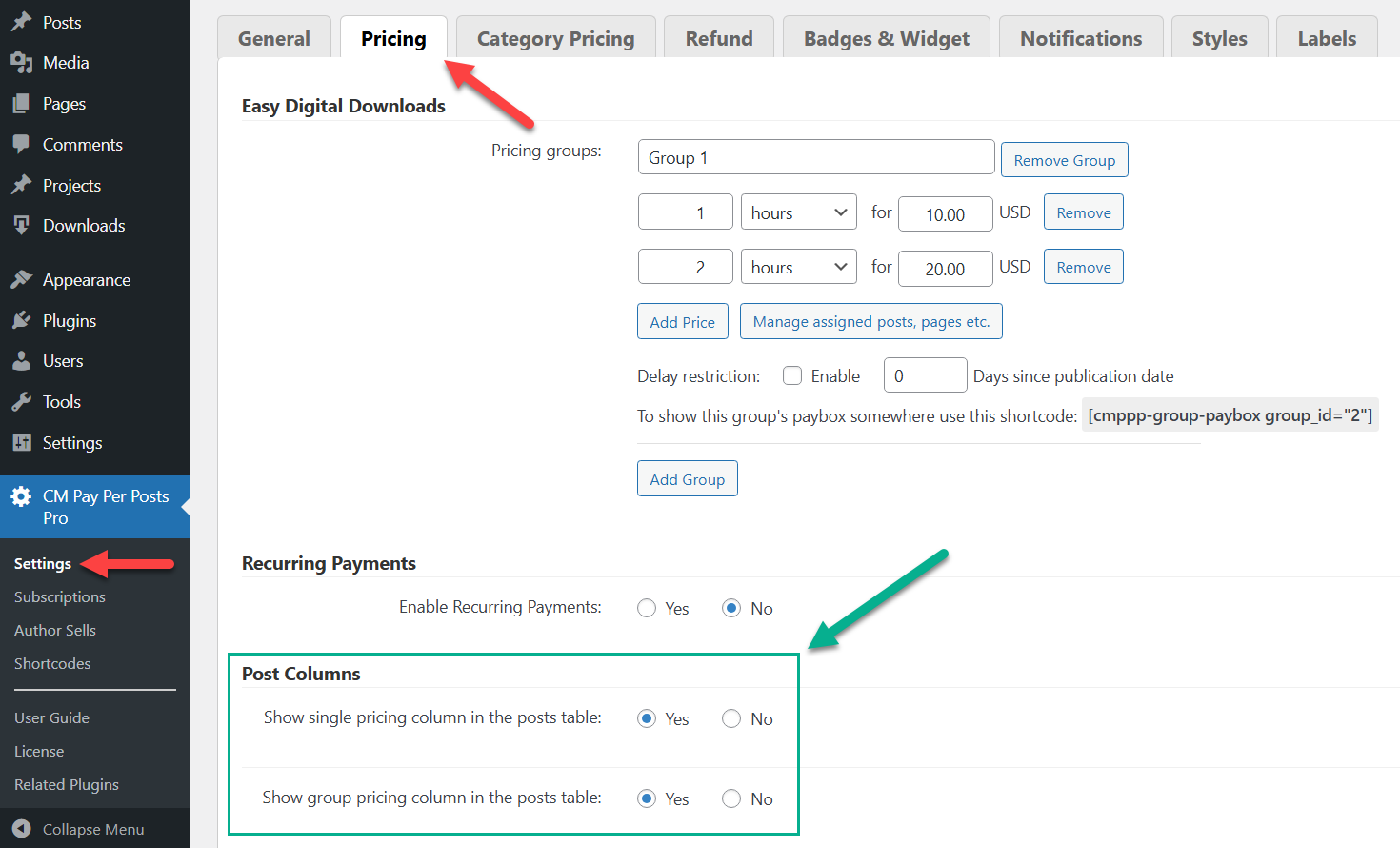Viewport: 1400px width, 848px height.
Task: Select Yes for Enable Recurring Payments
Action: click(x=647, y=608)
